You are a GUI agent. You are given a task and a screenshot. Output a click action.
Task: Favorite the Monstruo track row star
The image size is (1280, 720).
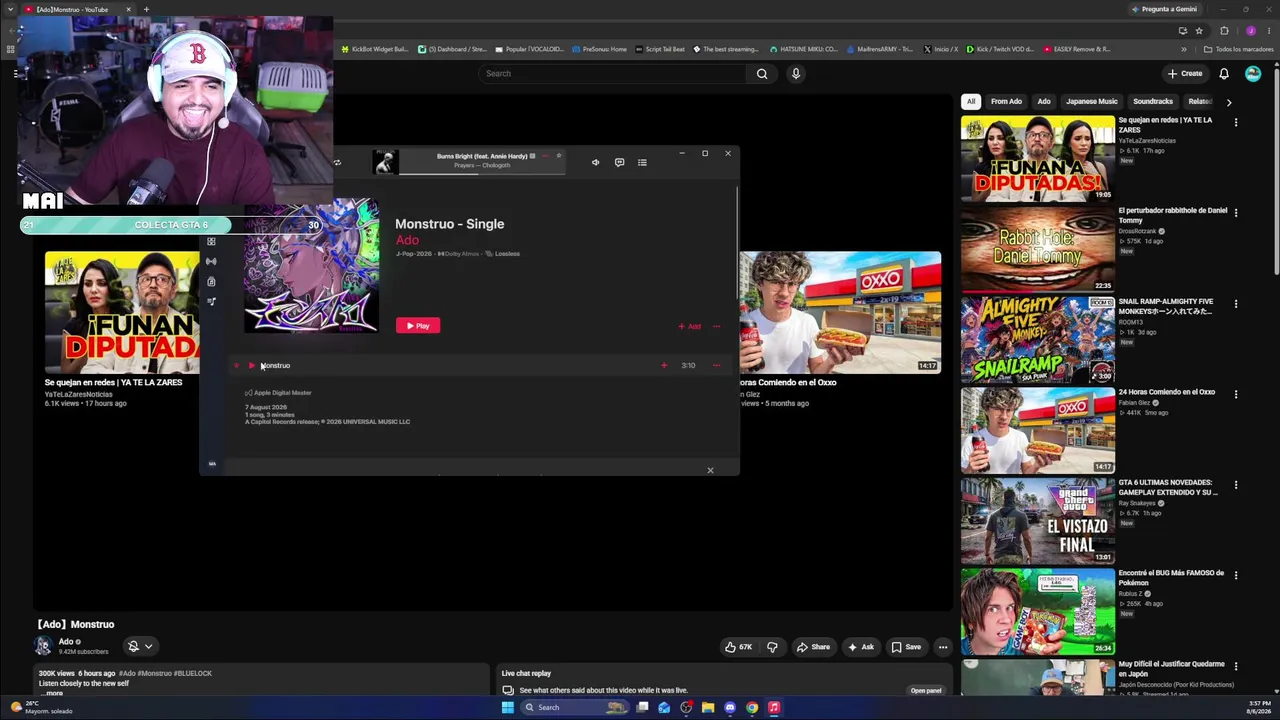point(236,365)
